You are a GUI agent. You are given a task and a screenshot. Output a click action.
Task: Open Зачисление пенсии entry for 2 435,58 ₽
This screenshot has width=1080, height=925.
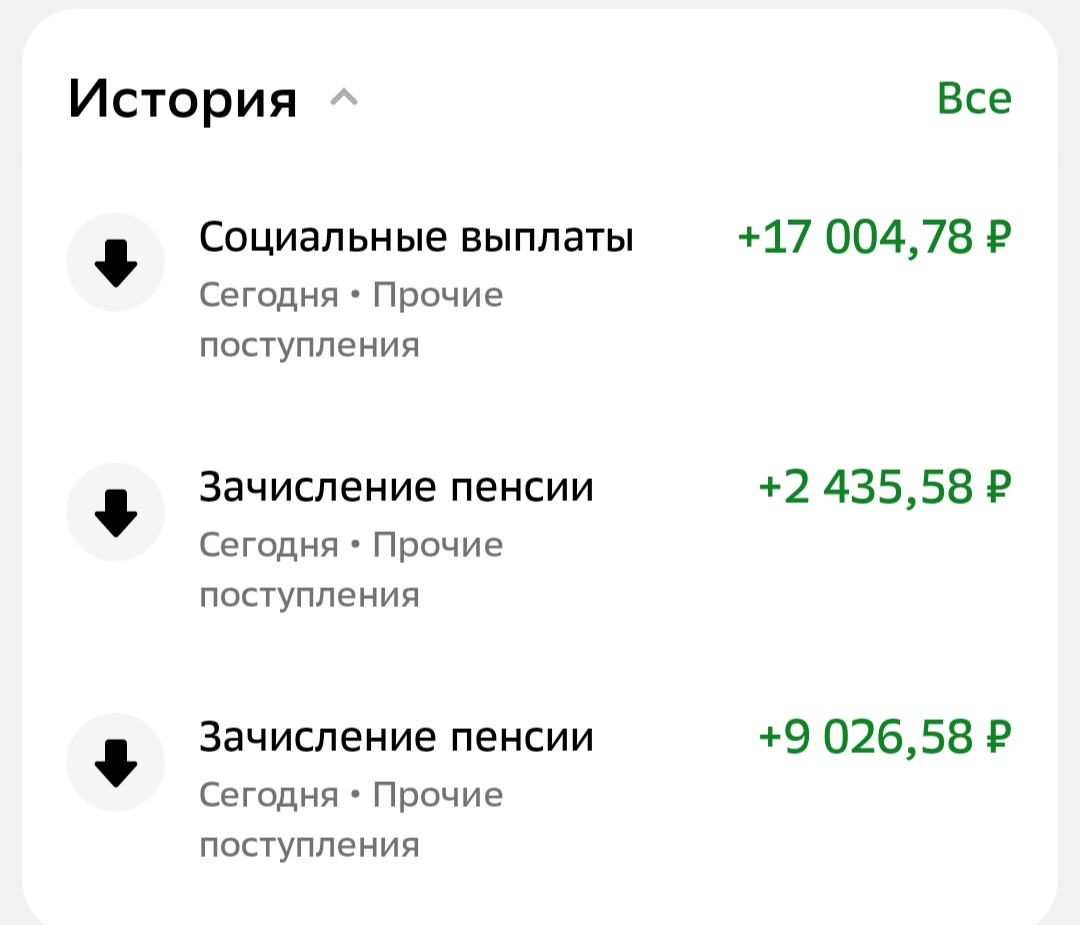pyautogui.click(x=396, y=488)
